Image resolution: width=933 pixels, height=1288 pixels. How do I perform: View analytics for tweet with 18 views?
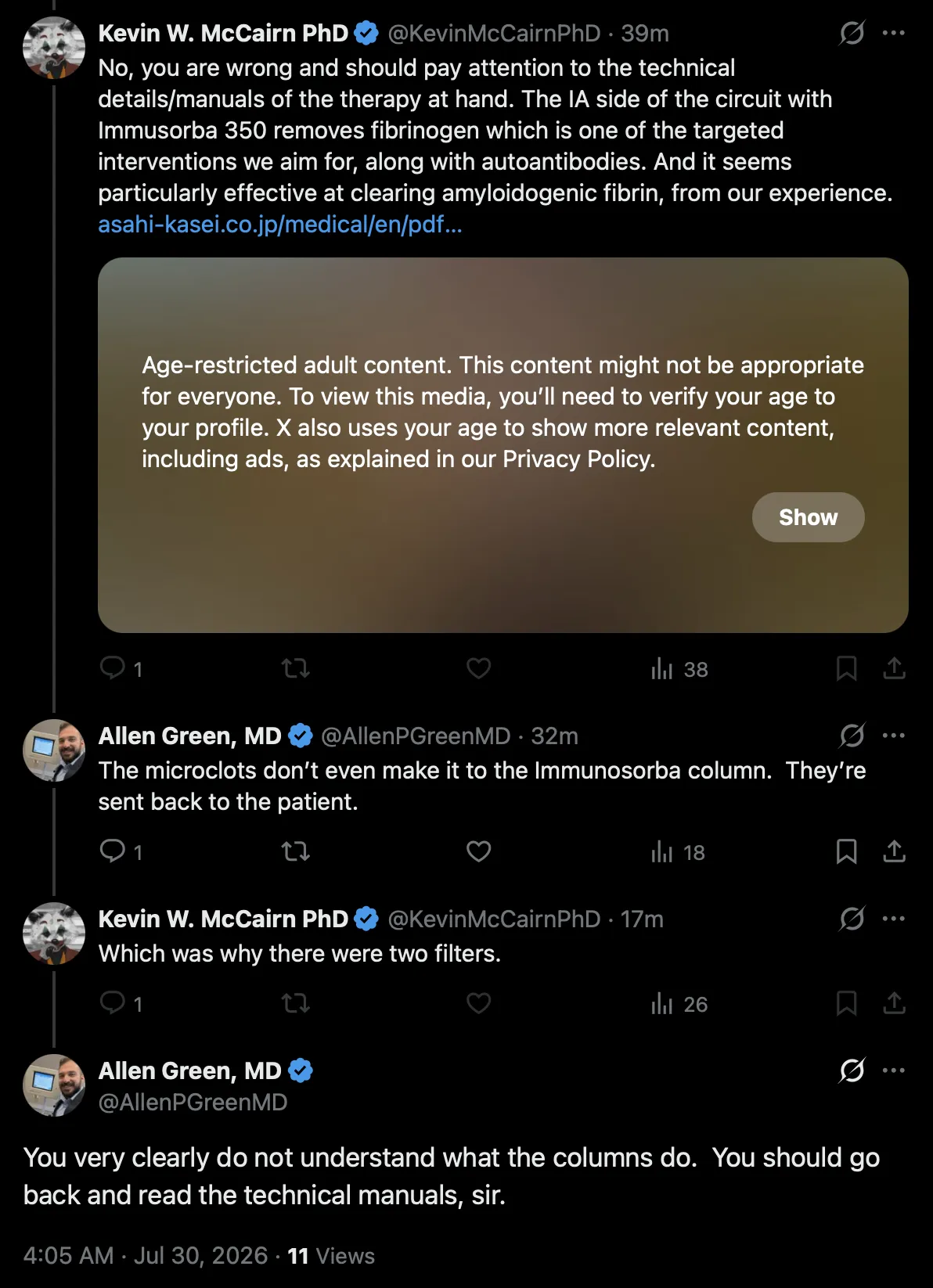pos(678,852)
